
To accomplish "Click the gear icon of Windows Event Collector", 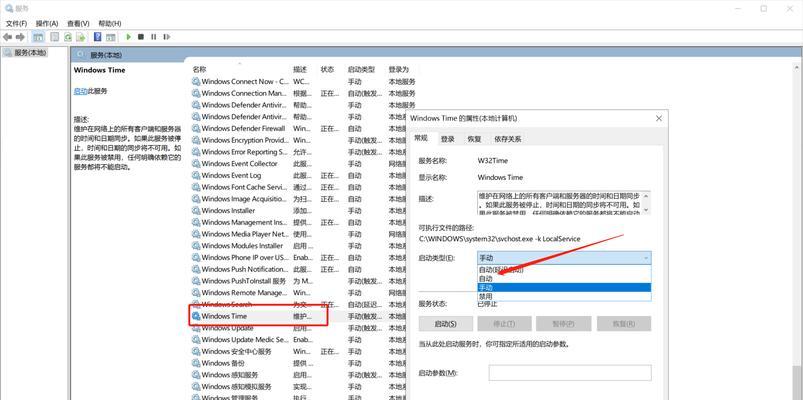I will pos(196,163).
